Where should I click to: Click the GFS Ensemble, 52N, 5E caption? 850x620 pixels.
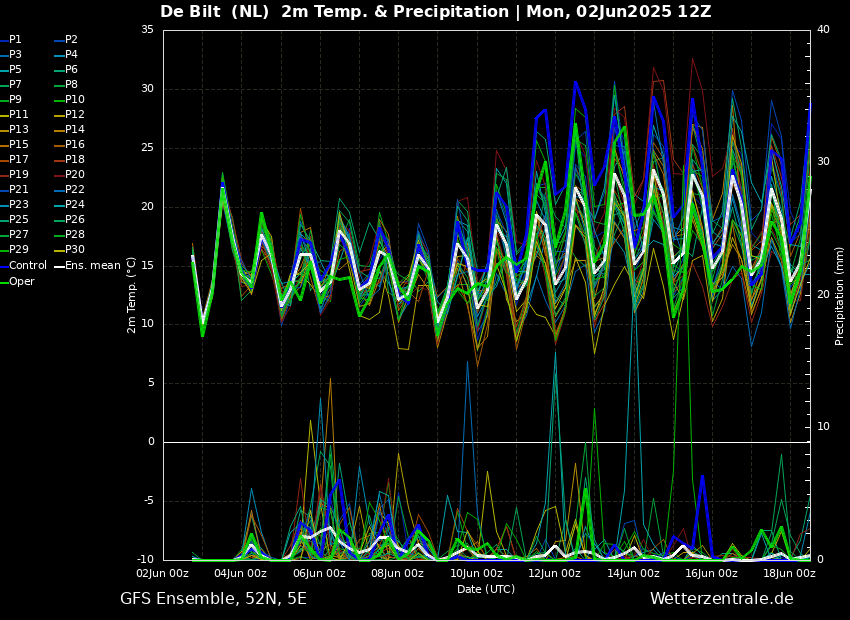pos(213,599)
